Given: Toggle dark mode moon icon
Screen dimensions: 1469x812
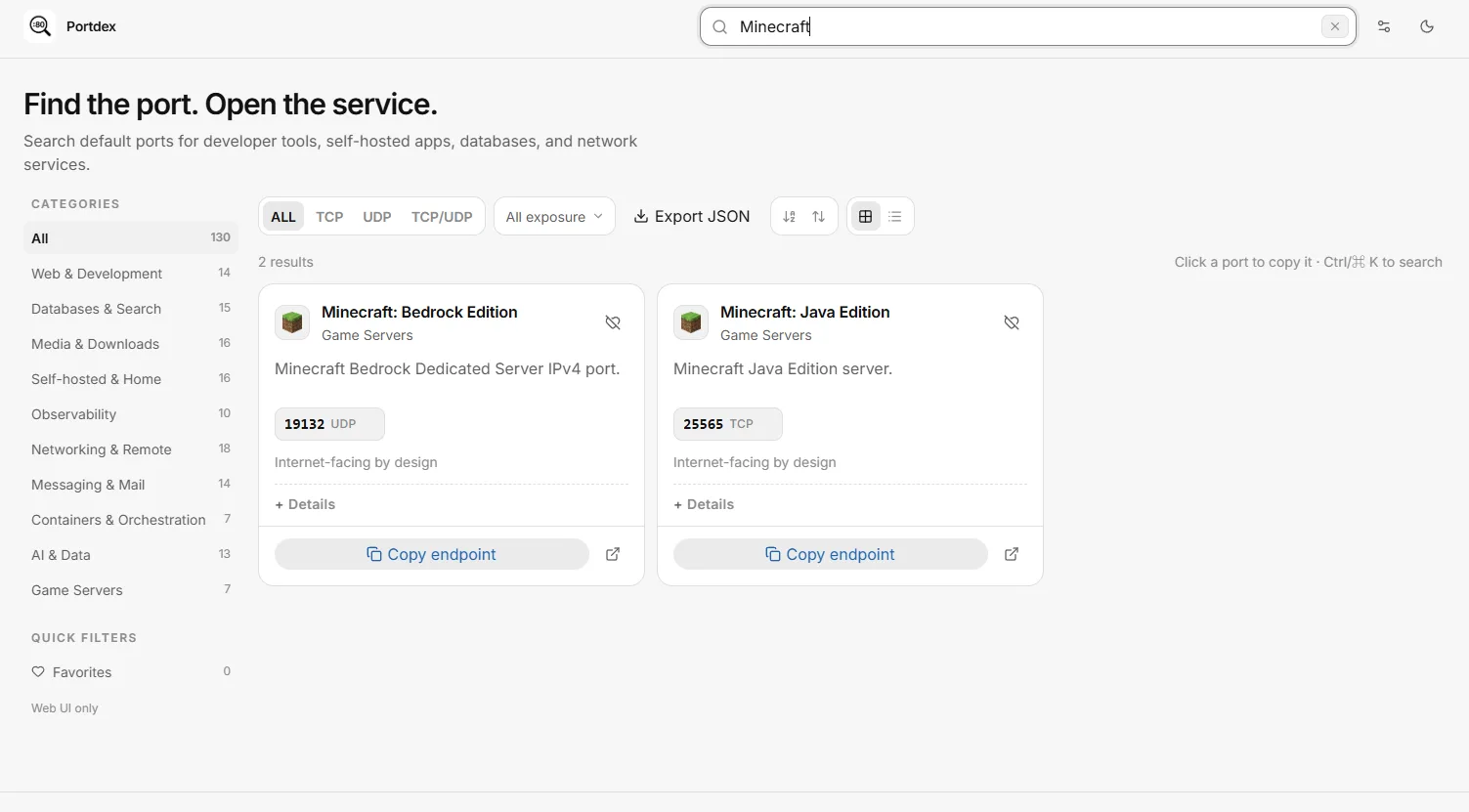Looking at the screenshot, I should (x=1427, y=26).
